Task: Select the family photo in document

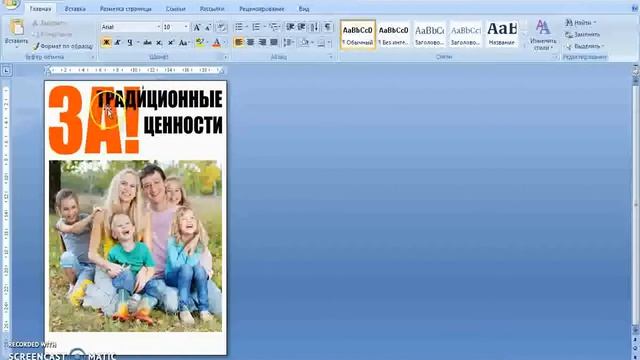Action: [x=136, y=246]
